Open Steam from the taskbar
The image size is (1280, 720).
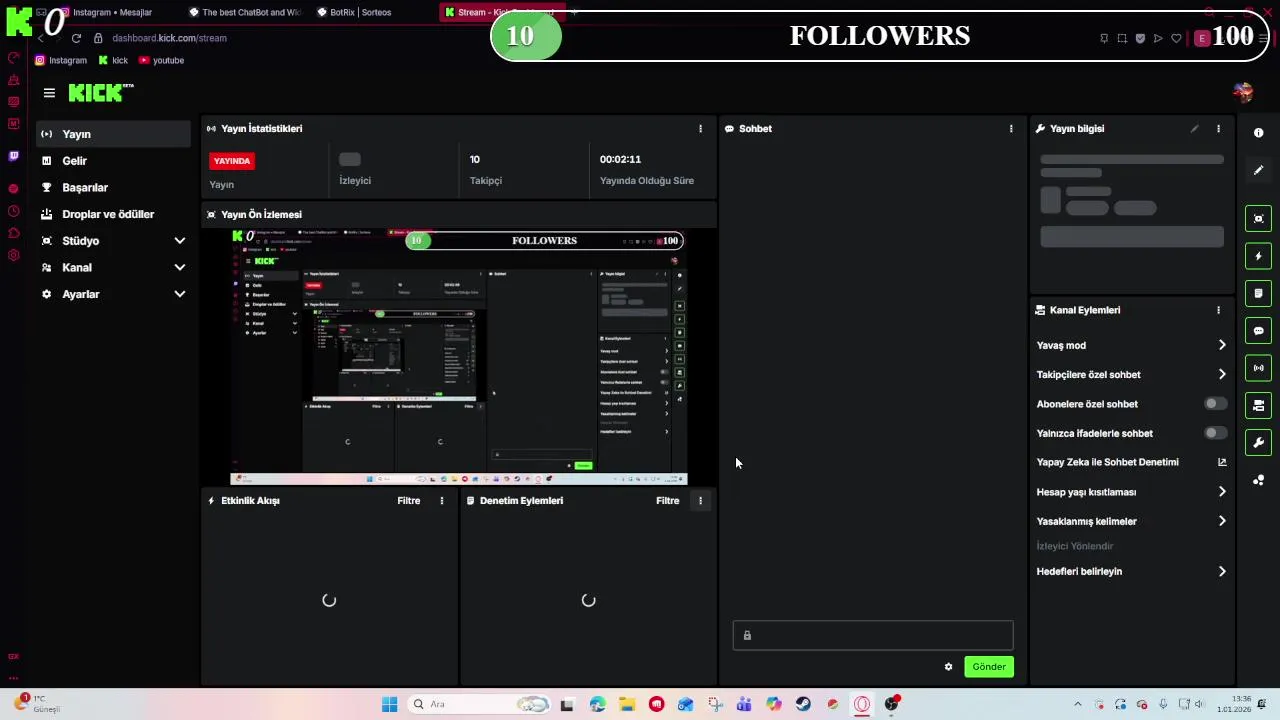point(803,704)
